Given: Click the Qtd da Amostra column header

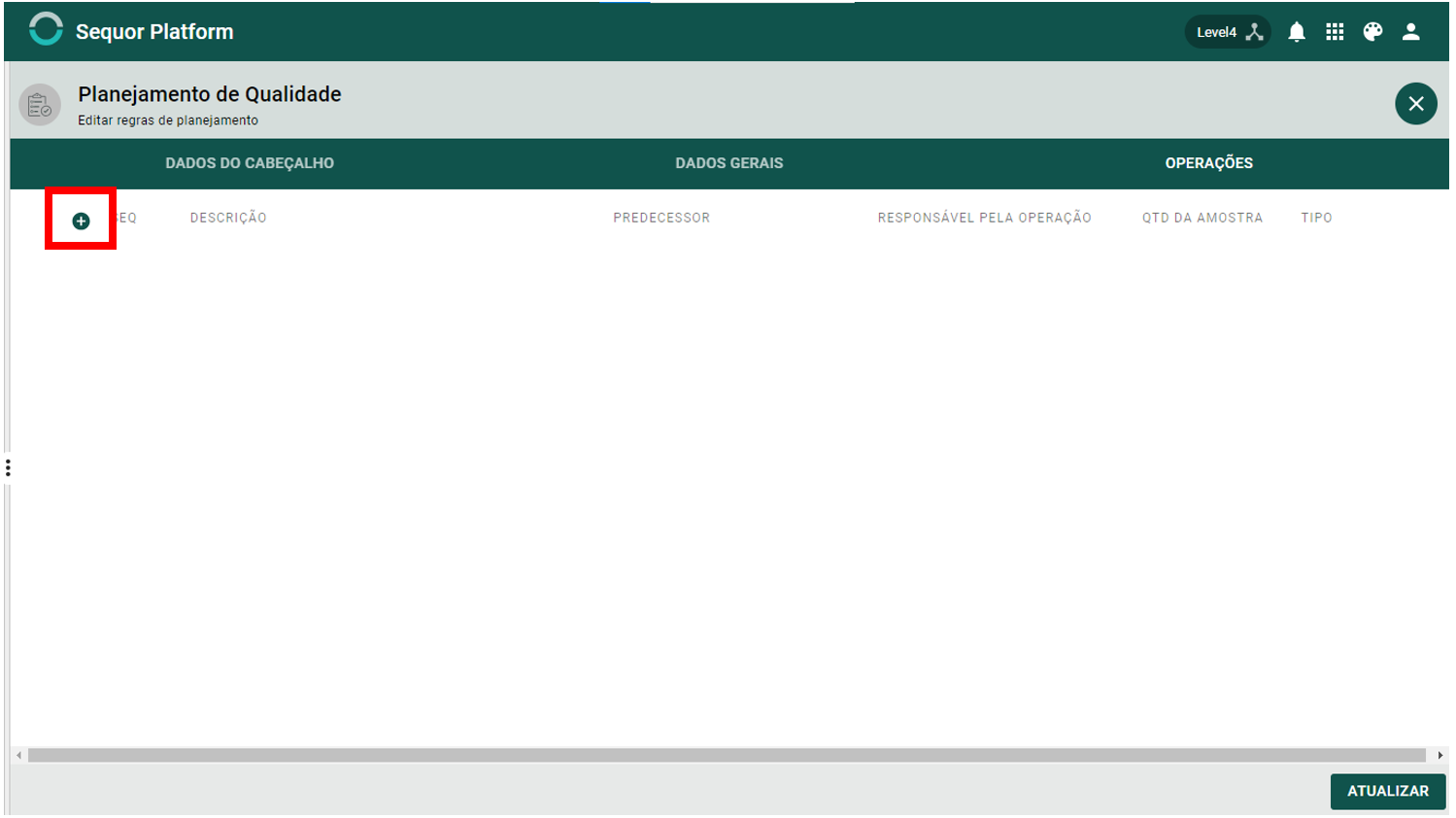Looking at the screenshot, I should coord(1202,218).
